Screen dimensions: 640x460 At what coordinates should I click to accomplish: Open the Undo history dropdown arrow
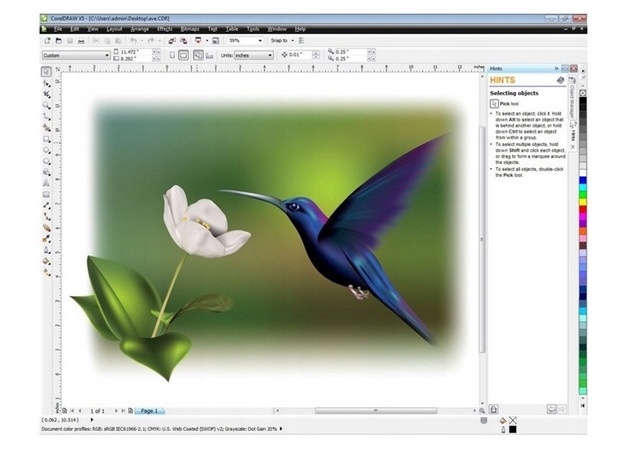click(x=142, y=41)
